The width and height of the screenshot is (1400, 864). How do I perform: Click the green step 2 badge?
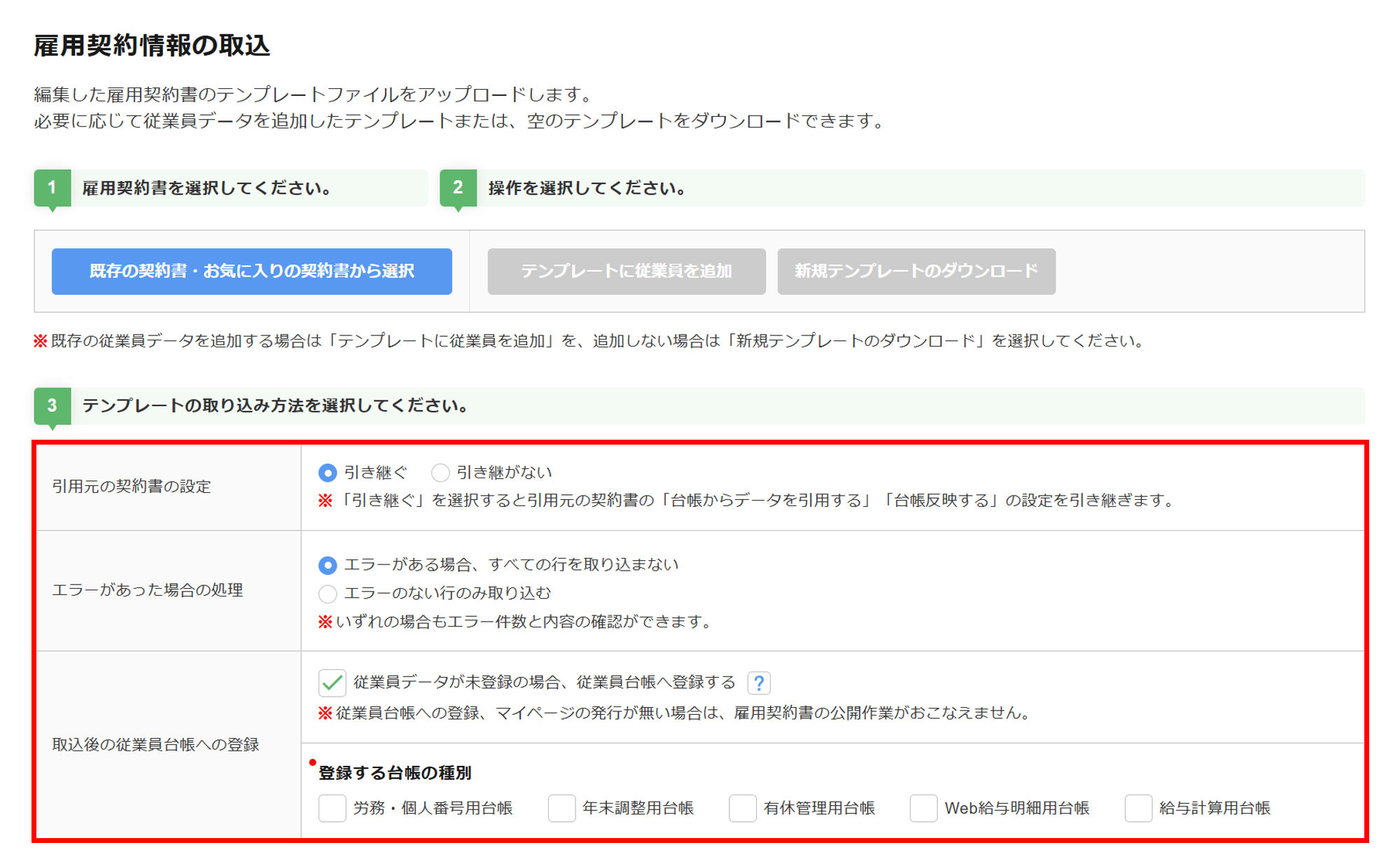(458, 188)
